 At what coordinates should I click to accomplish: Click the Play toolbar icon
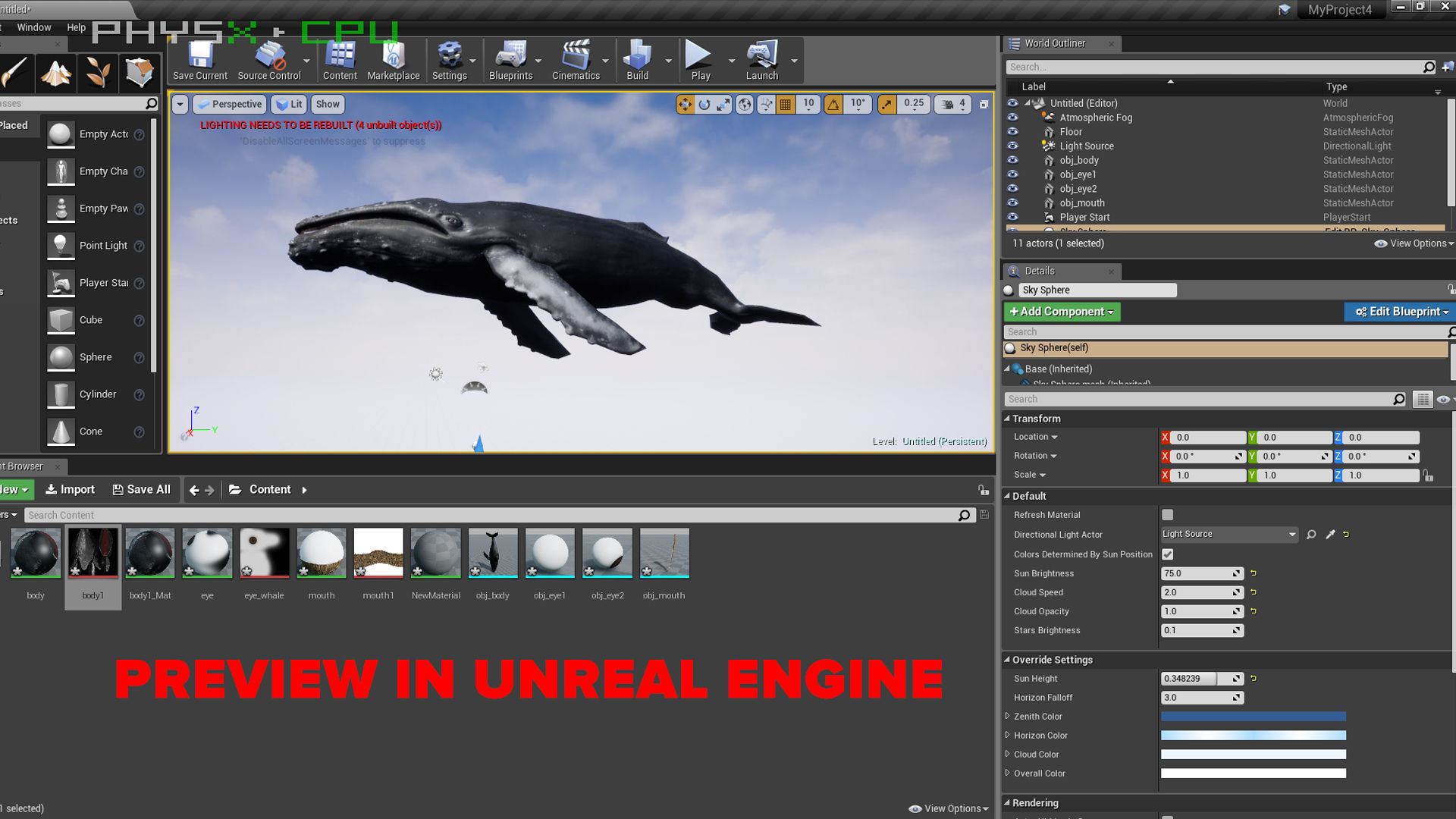pos(700,61)
